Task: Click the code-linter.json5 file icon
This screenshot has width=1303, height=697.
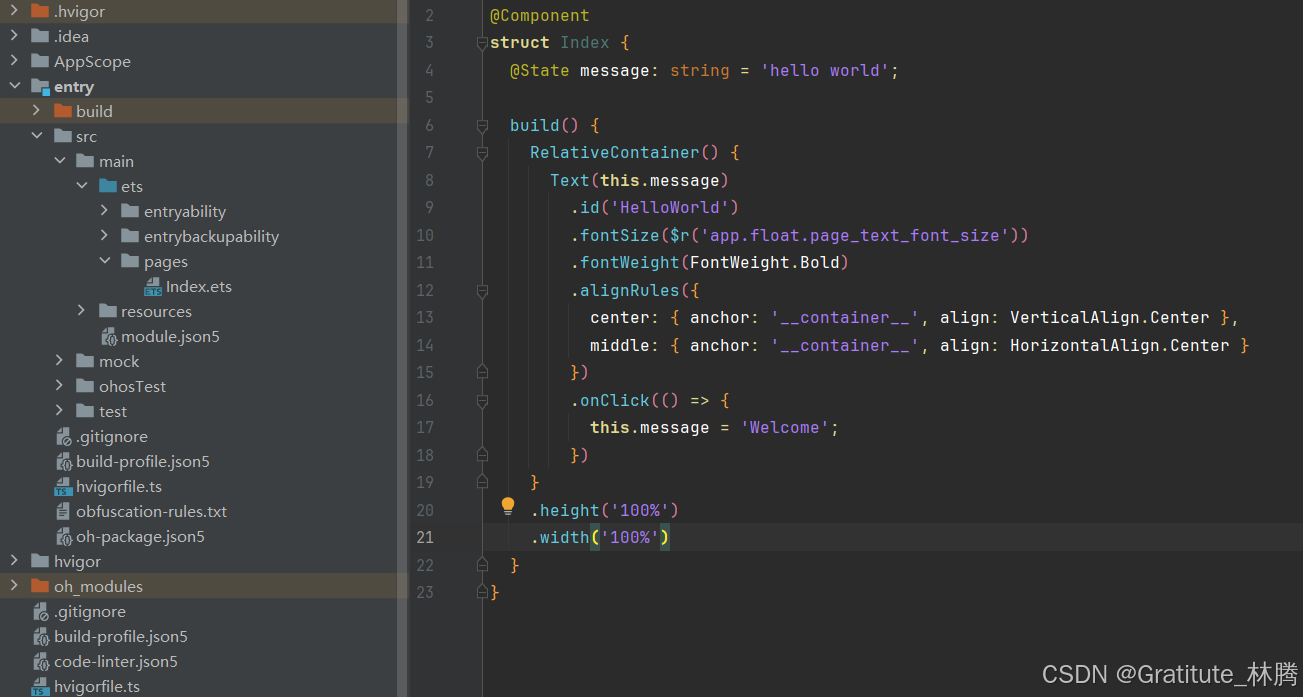Action: tap(41, 662)
